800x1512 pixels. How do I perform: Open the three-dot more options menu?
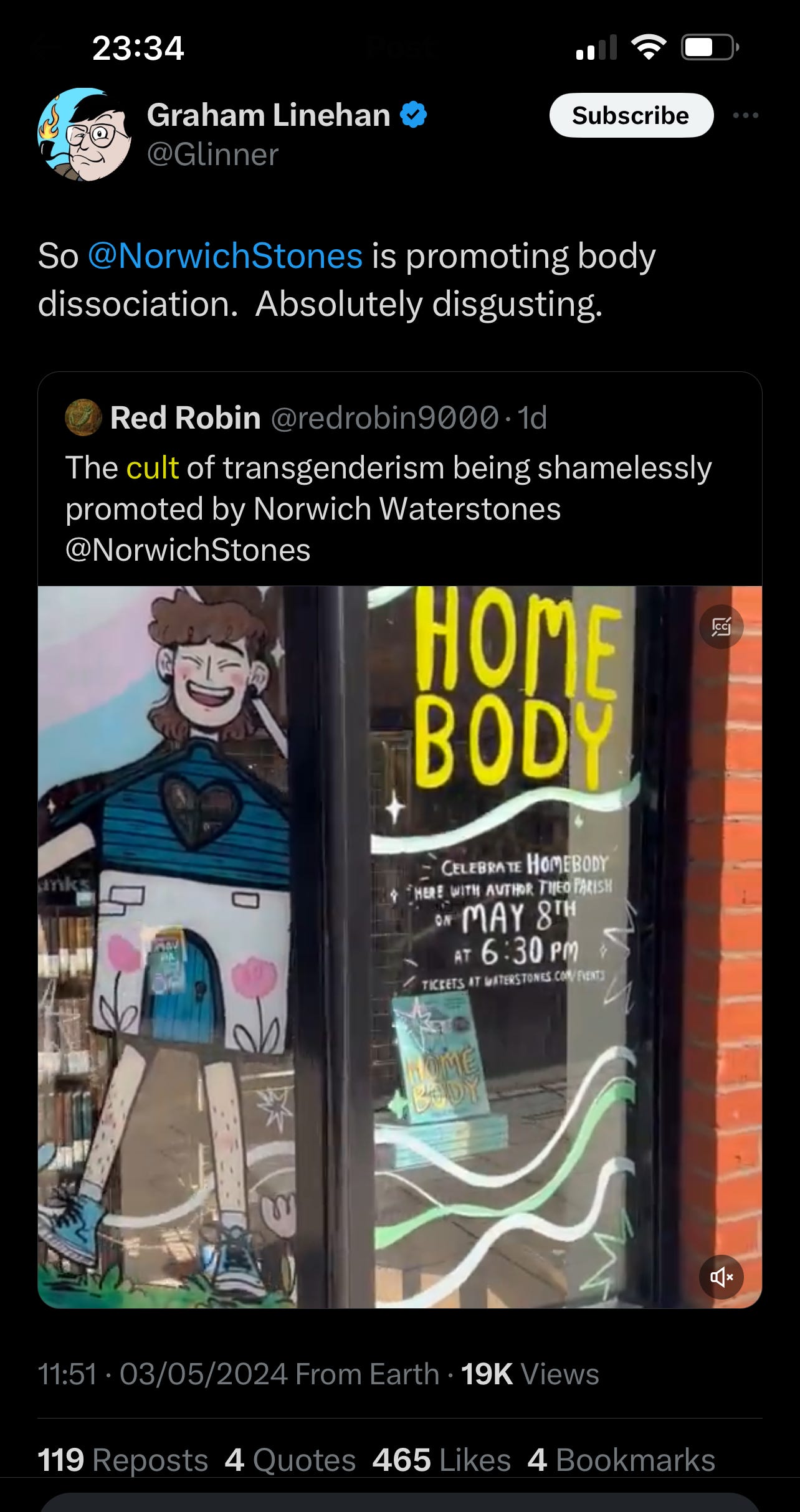point(745,115)
